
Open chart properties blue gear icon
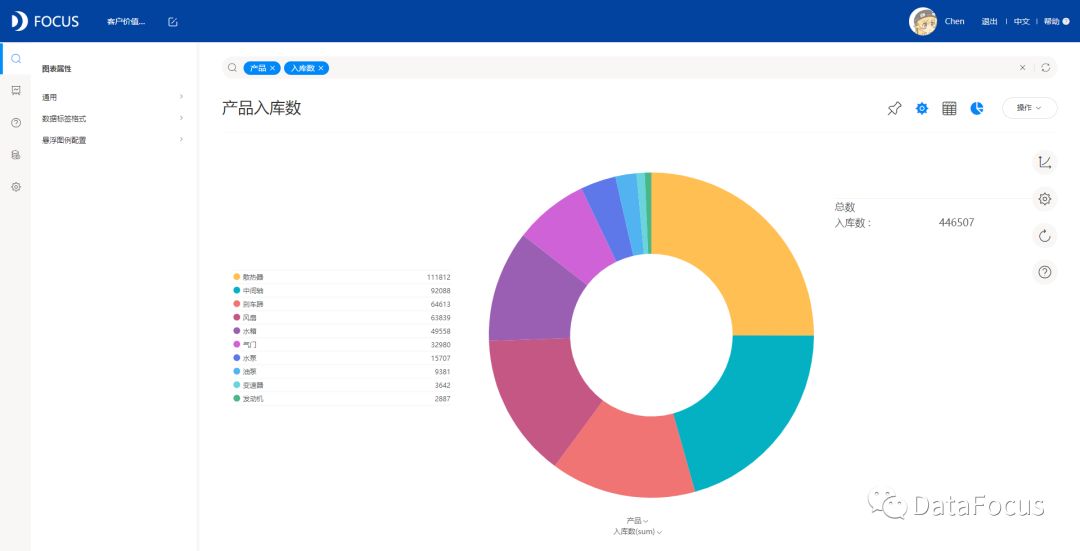coord(922,108)
